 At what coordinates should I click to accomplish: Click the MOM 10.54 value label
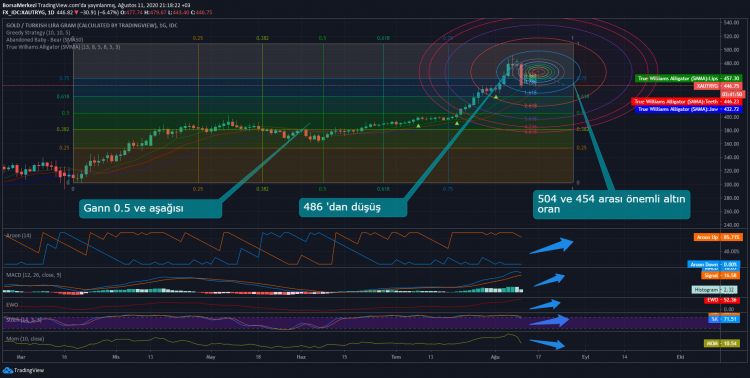click(721, 343)
